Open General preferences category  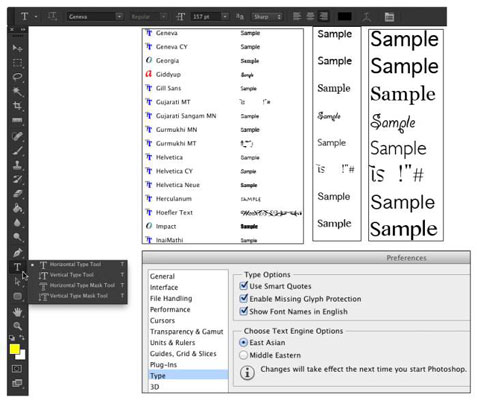162,276
